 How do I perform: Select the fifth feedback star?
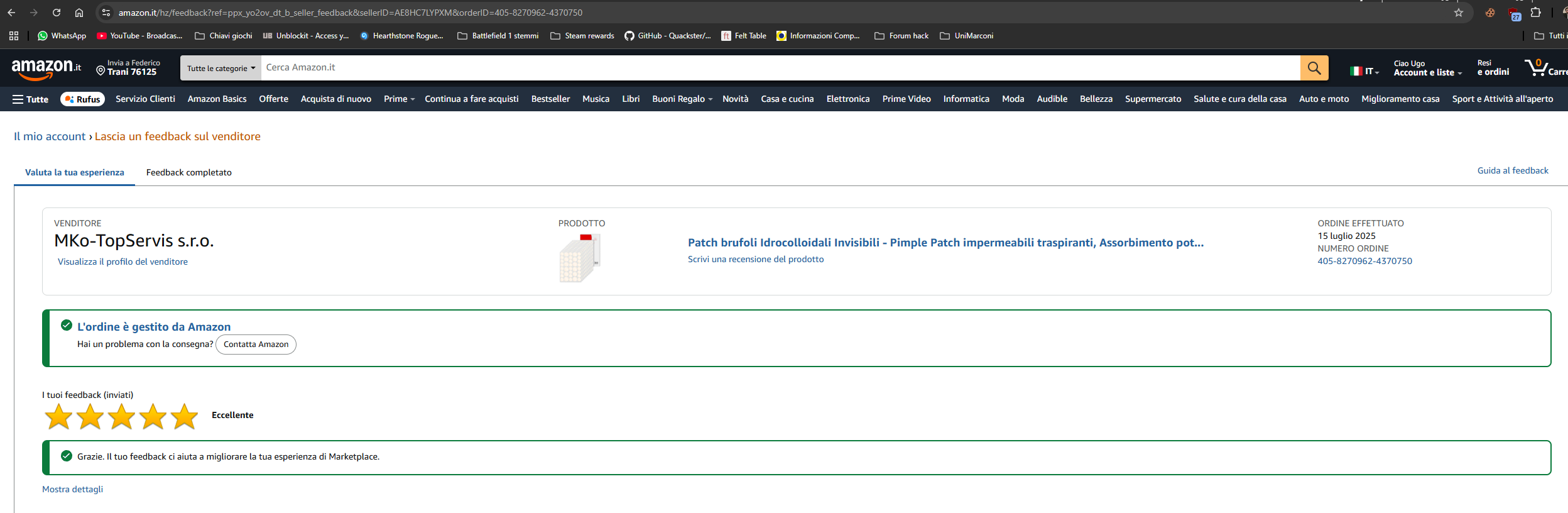pyautogui.click(x=184, y=416)
